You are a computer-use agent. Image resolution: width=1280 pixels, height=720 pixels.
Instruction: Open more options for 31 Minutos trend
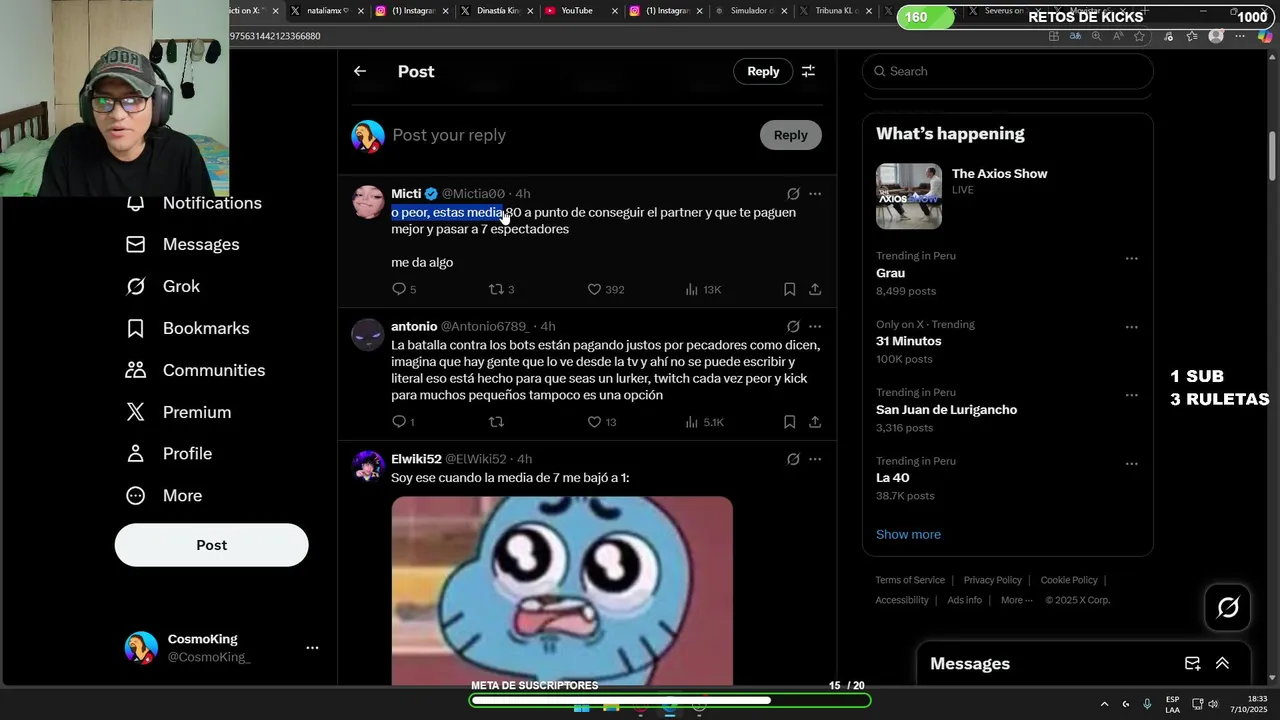tap(1131, 327)
